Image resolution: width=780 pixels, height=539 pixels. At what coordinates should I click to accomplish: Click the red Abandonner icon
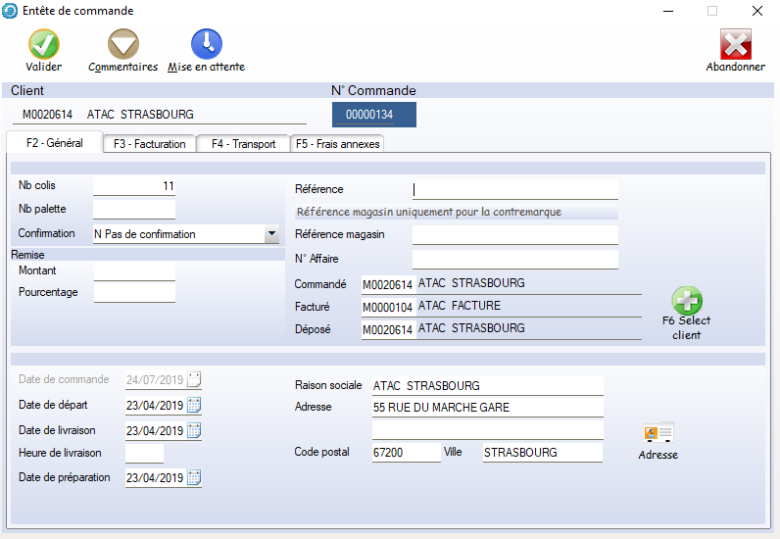coord(735,44)
